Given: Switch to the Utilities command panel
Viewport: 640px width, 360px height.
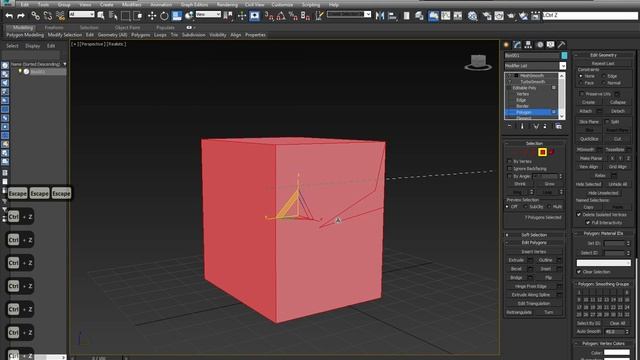Looking at the screenshot, I should click(562, 44).
